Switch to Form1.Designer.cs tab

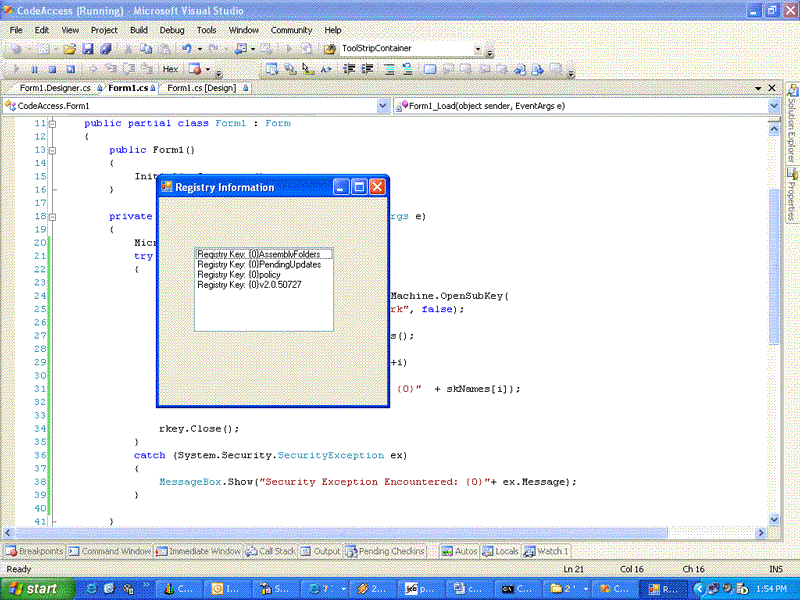[54, 88]
